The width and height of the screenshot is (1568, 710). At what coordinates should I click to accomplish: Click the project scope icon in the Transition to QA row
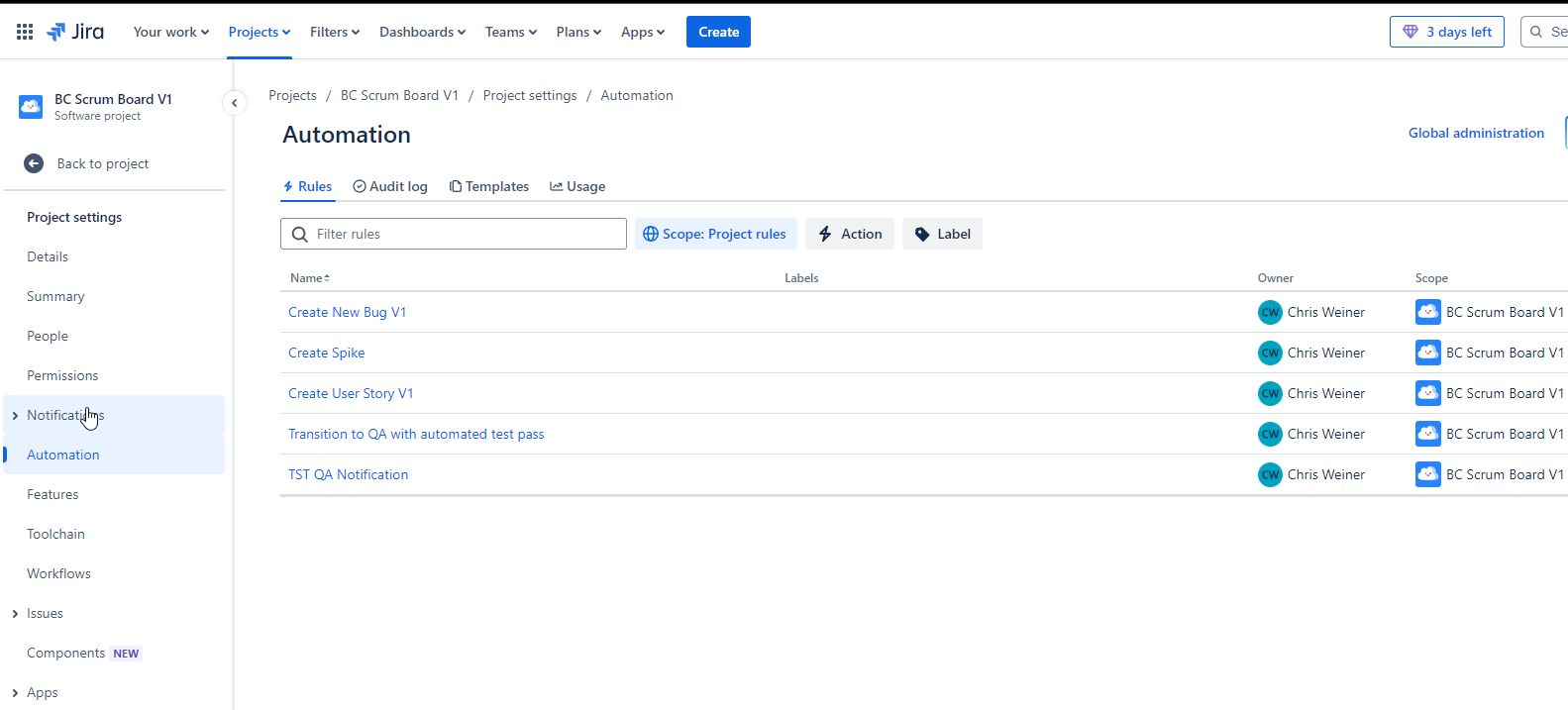(1428, 434)
